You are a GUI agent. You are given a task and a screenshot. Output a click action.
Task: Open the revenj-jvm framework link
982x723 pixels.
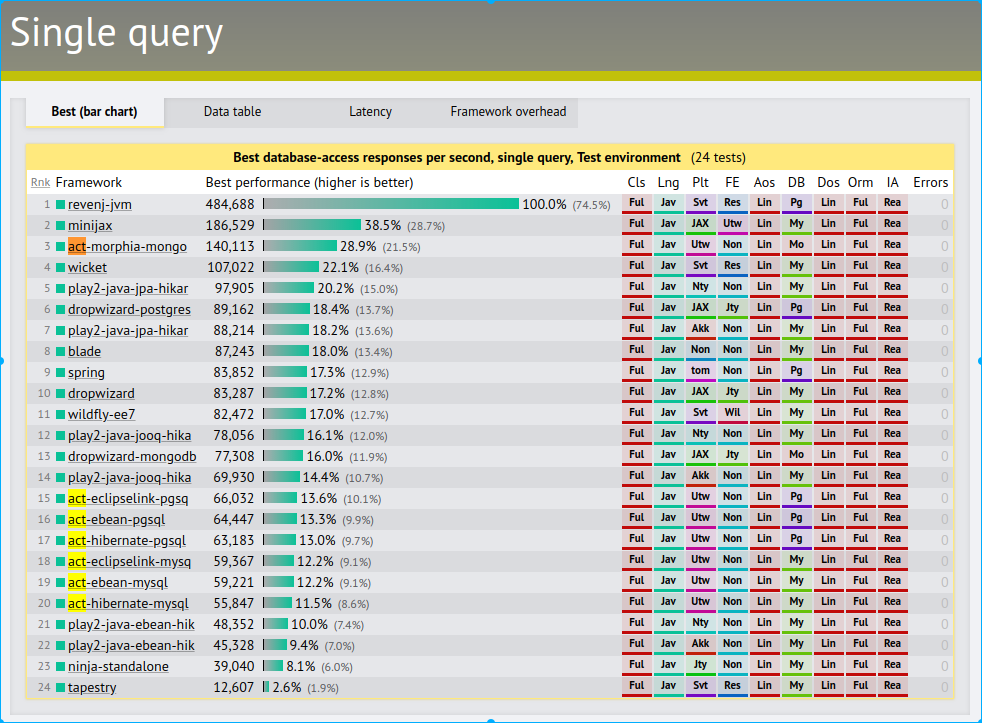click(x=100, y=204)
